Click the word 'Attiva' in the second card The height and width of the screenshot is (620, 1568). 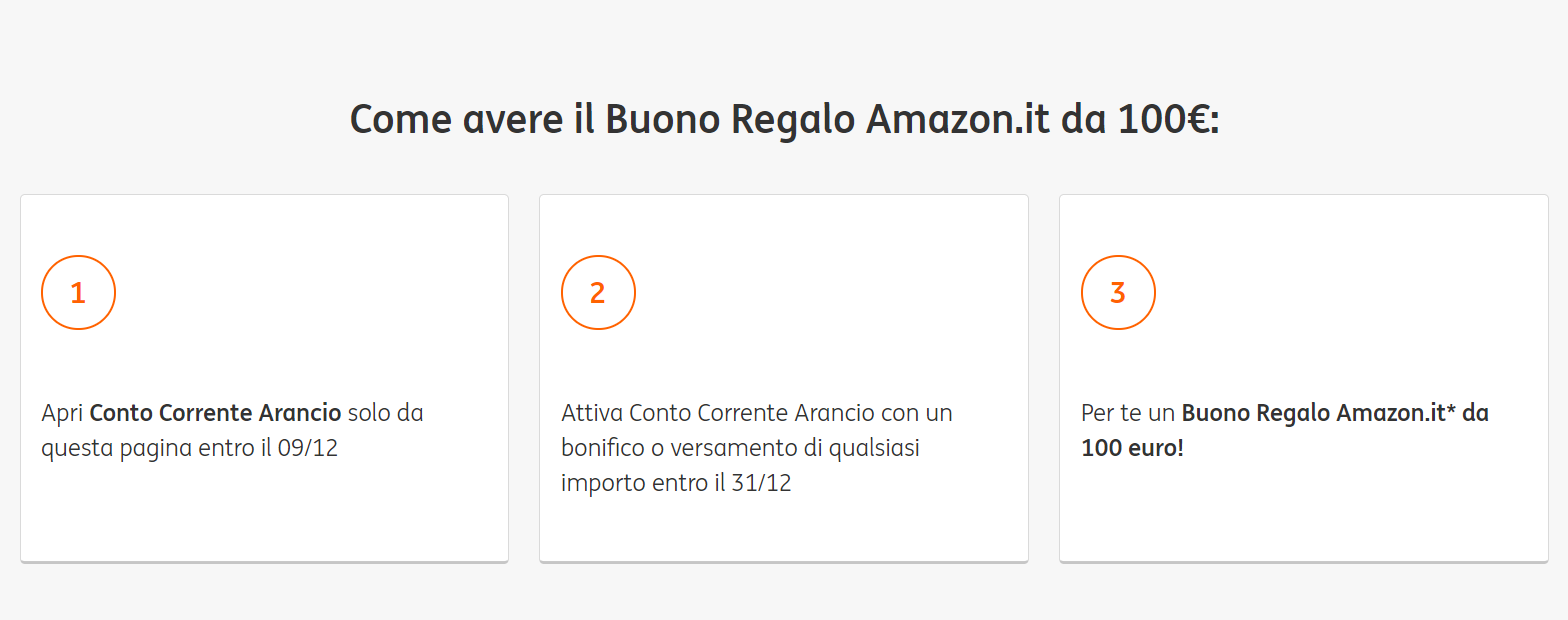tap(592, 413)
